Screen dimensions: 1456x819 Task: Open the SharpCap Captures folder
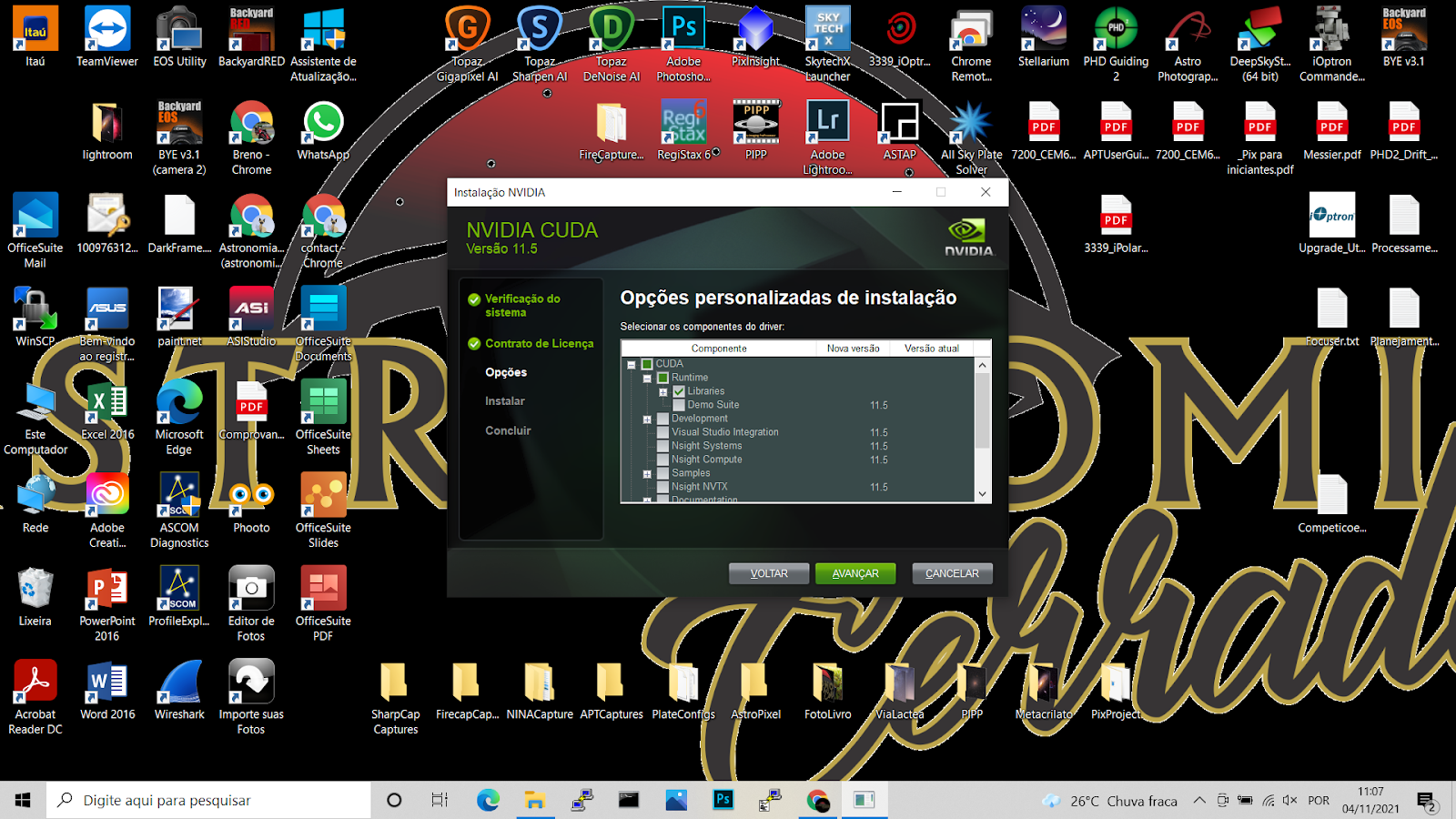[x=395, y=697]
